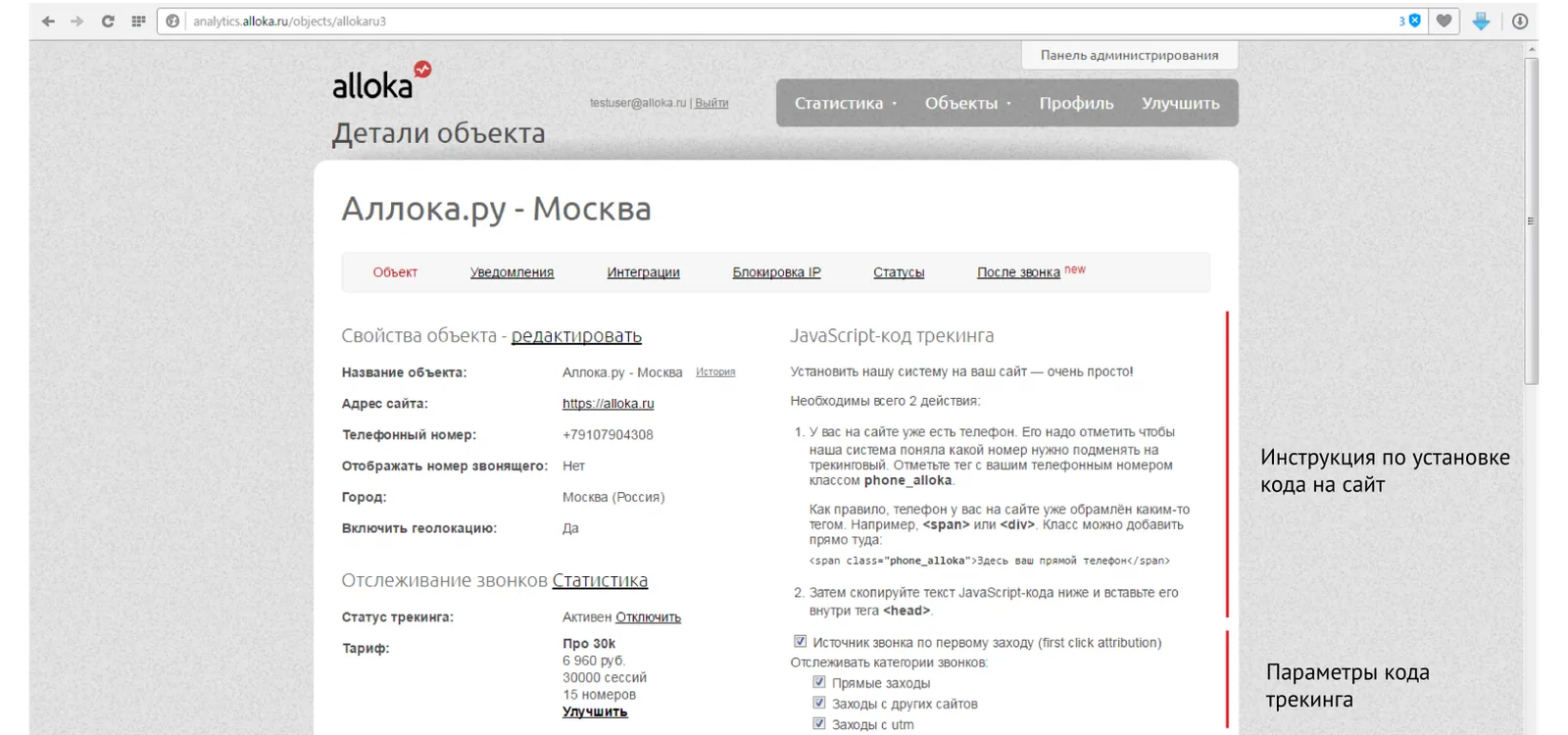Open the Статусы tab
Screen dimensions: 1568x735
[899, 272]
